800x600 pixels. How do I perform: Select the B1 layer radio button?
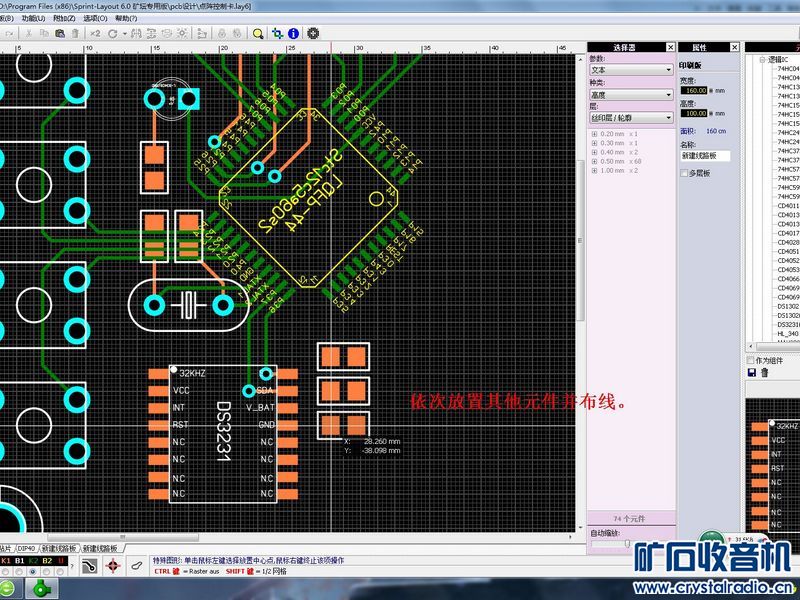[19, 571]
